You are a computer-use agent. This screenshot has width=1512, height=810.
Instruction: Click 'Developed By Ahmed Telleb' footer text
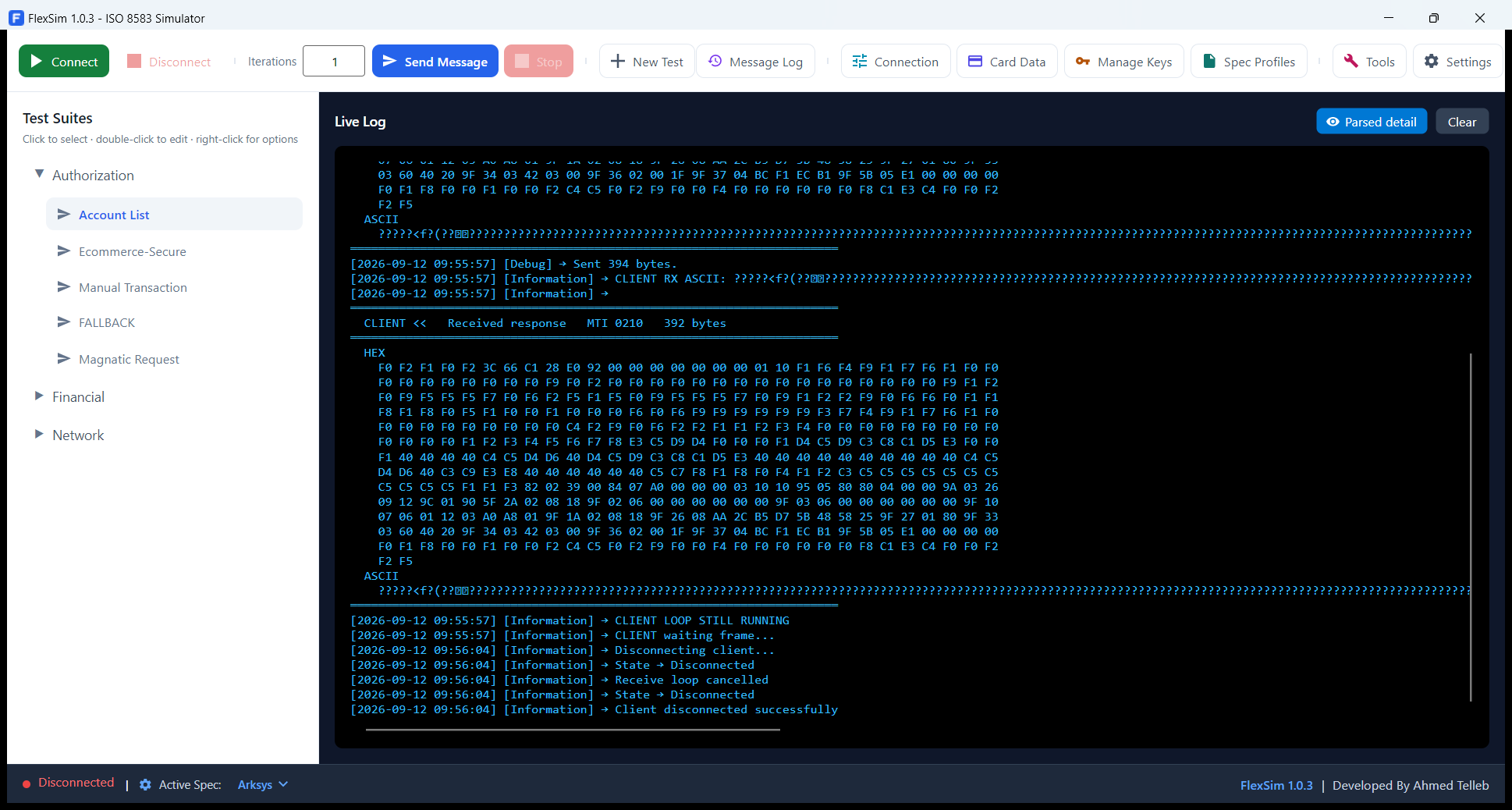pos(1411,785)
